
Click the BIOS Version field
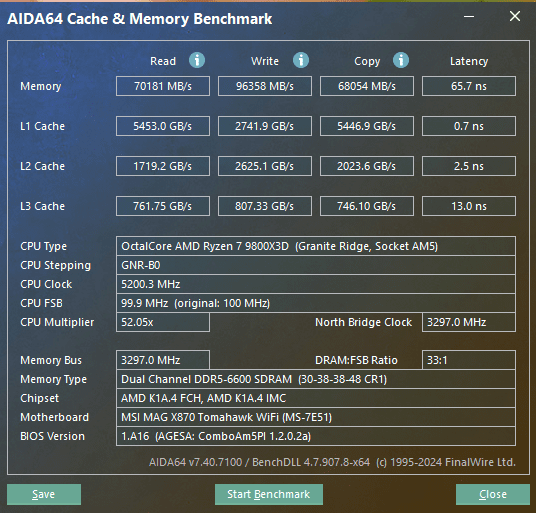point(316,436)
